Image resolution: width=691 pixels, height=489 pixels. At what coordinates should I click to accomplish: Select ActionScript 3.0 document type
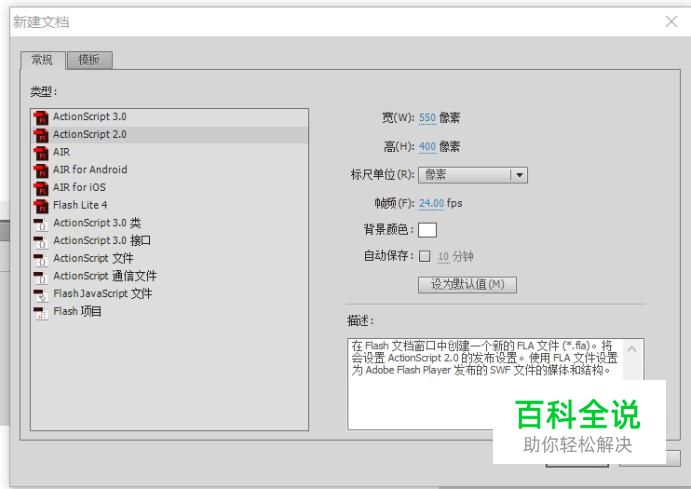(170, 117)
